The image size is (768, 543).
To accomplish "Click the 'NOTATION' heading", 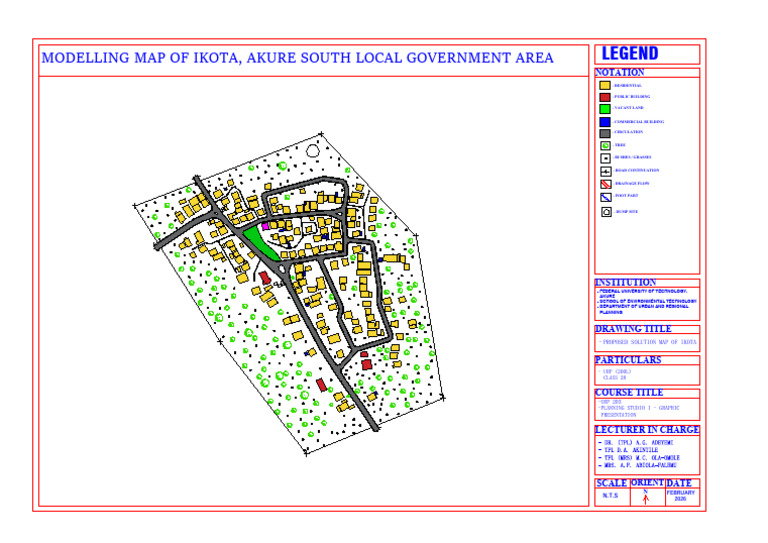I will 620,72.
